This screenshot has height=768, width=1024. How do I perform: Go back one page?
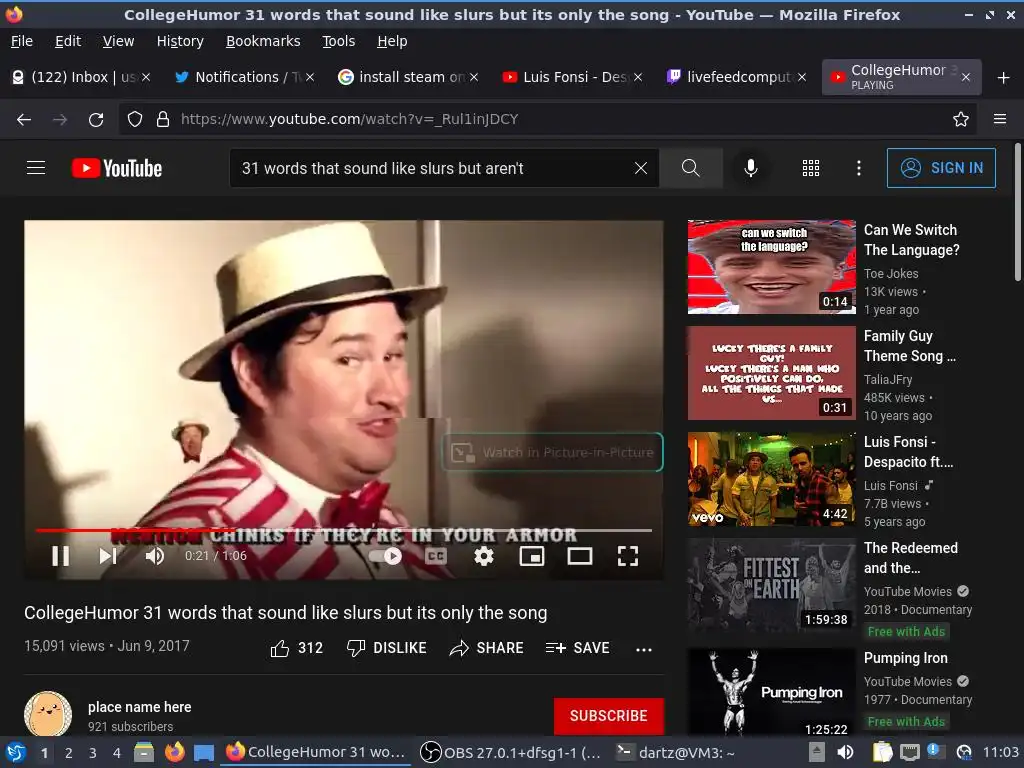(x=24, y=120)
